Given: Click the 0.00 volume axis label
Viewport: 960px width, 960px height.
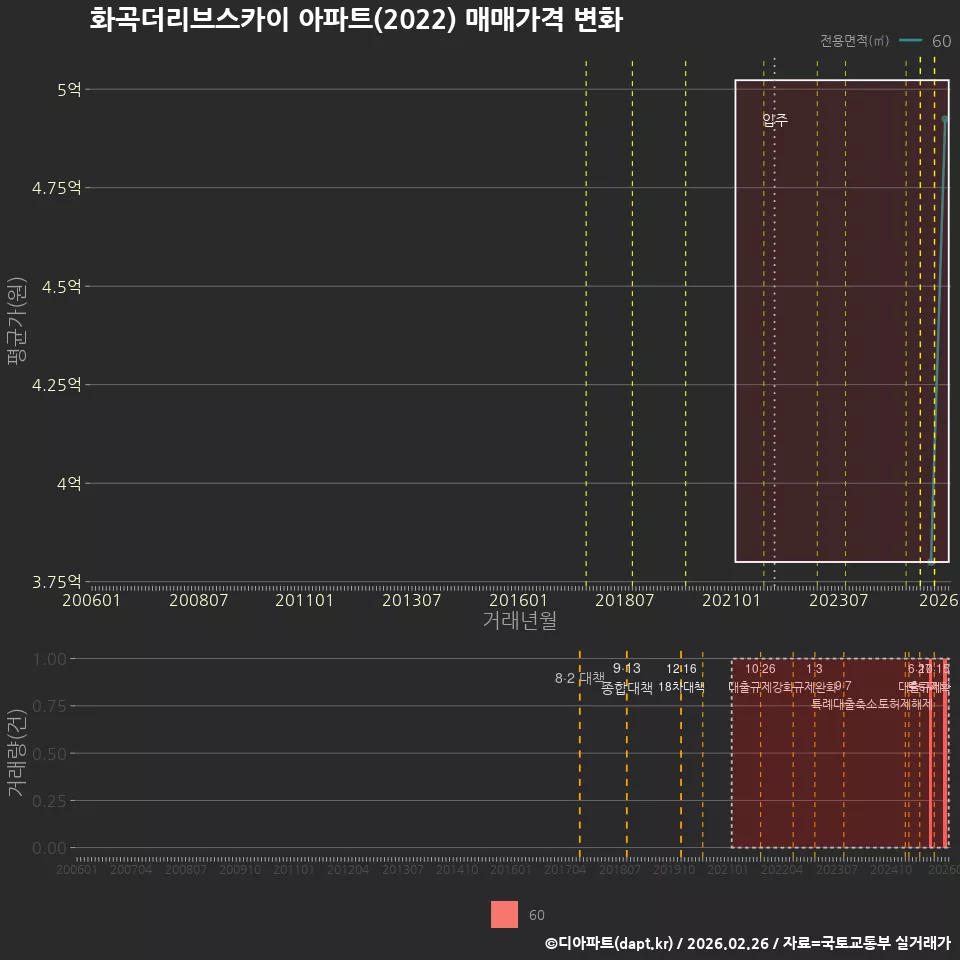Looking at the screenshot, I should click(x=50, y=848).
